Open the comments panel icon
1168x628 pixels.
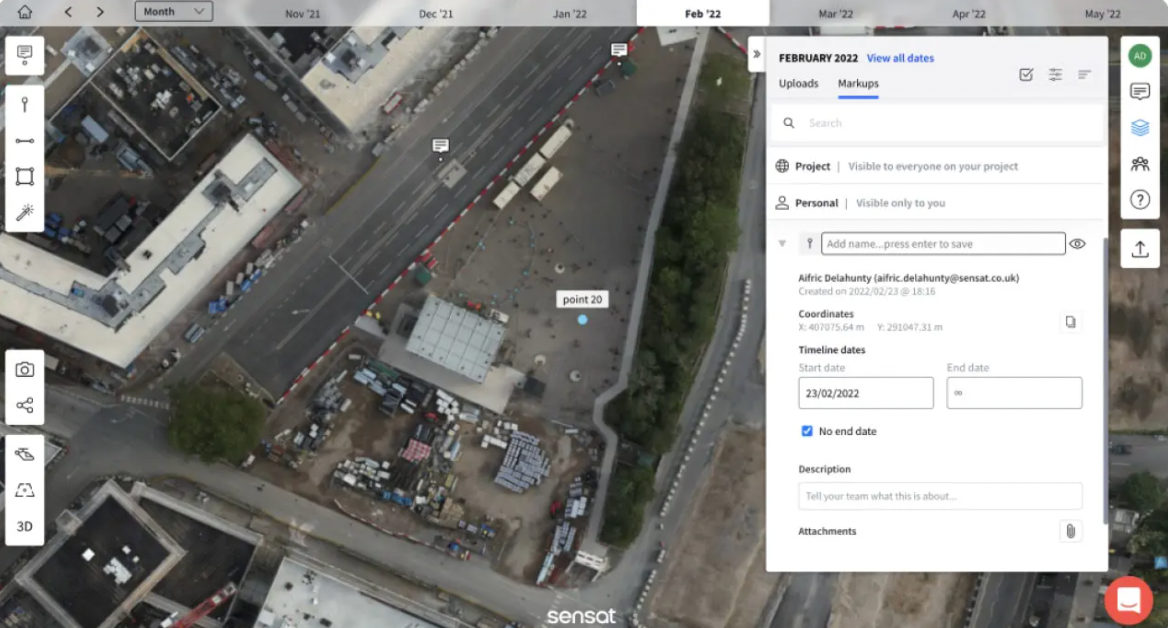tap(1140, 91)
